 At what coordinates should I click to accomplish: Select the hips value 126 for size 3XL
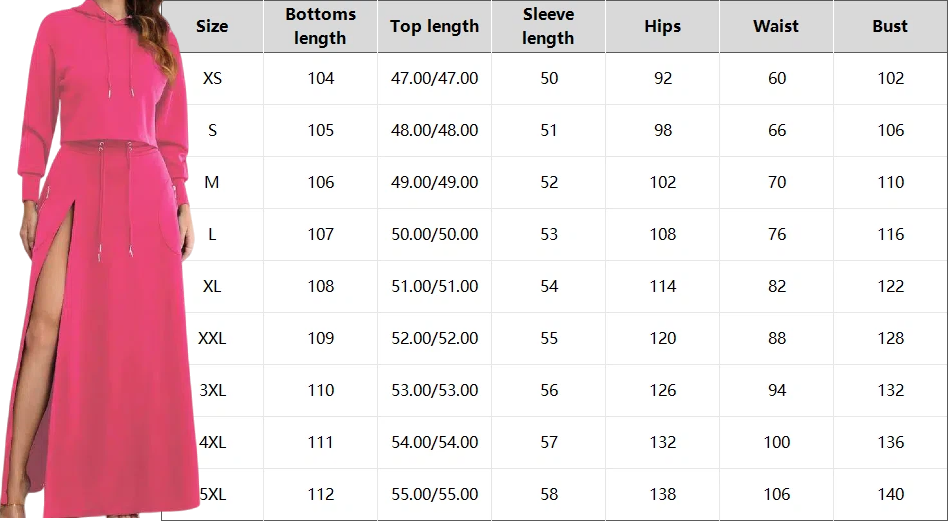[x=663, y=390]
